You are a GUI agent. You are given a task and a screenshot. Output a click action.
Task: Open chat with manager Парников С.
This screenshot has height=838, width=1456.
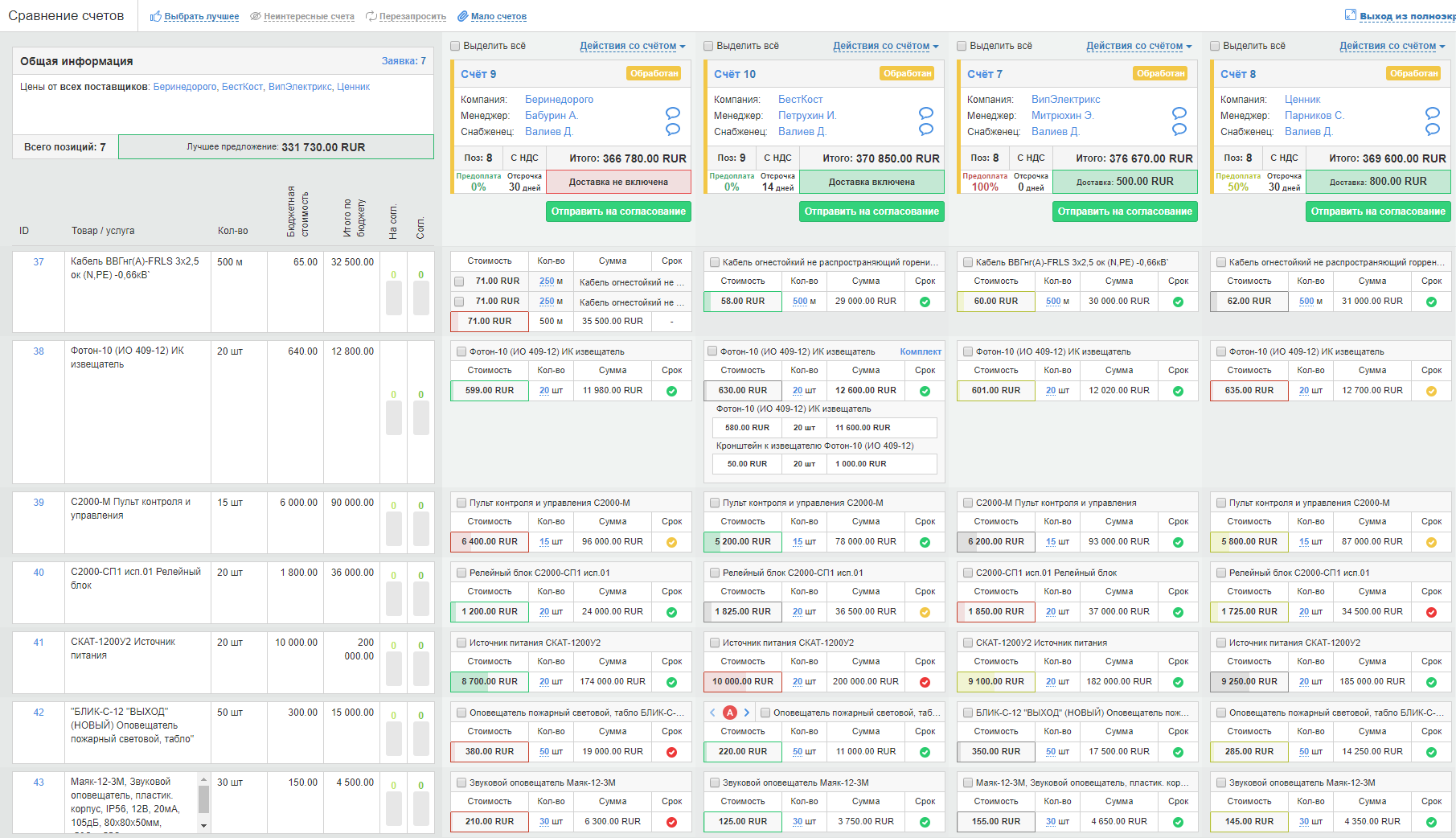(1433, 113)
